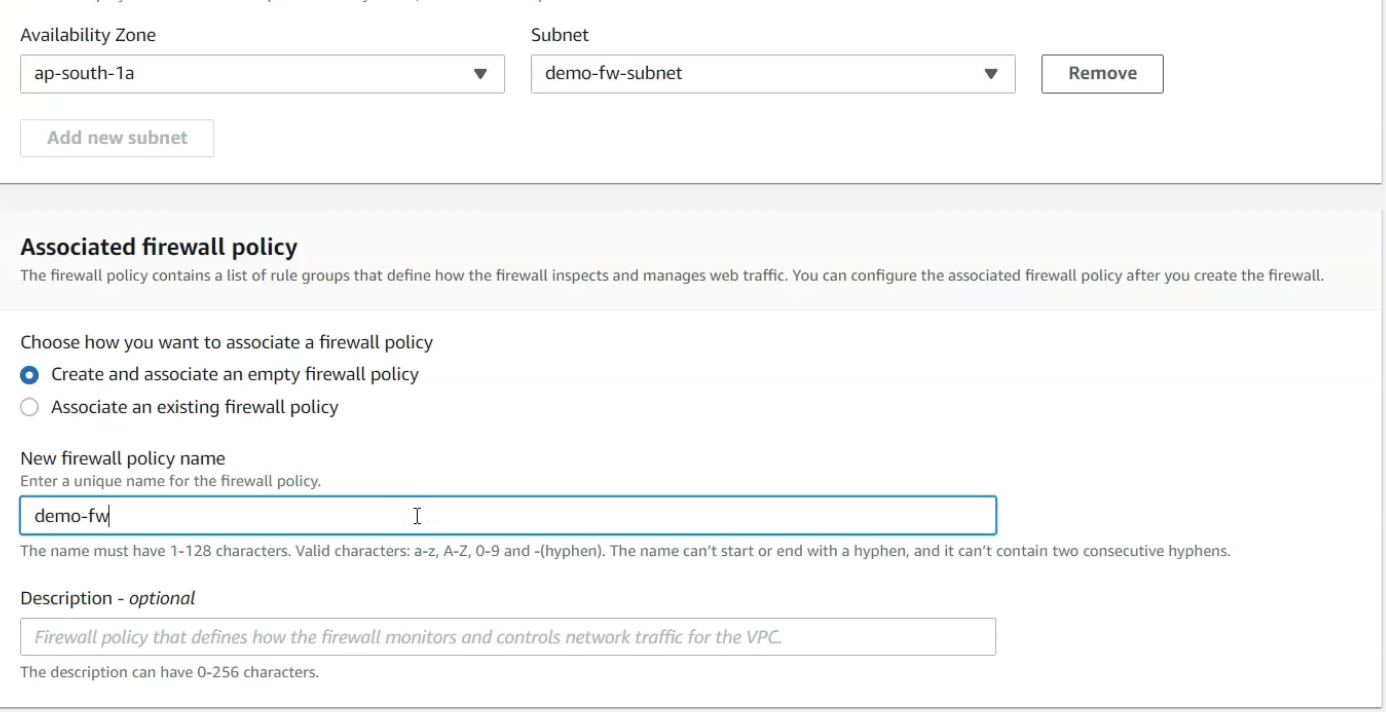1386x712 pixels.
Task: Click the Availability Zone dropdown arrow
Action: [x=480, y=73]
